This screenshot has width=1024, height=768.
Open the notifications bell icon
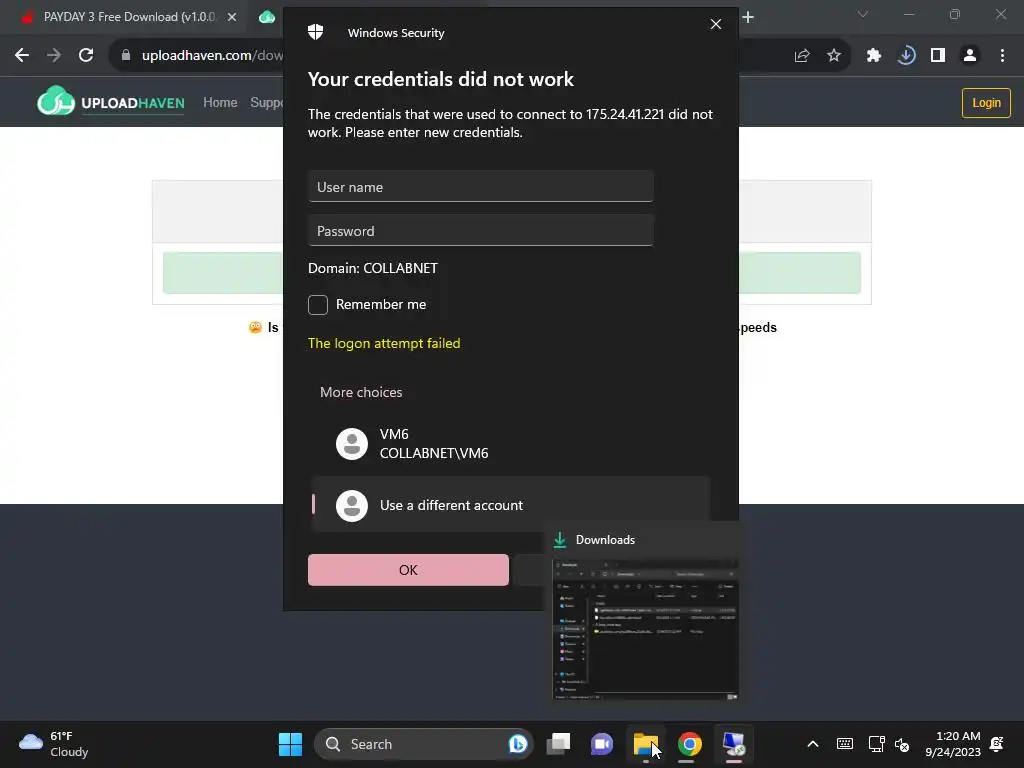coord(997,744)
